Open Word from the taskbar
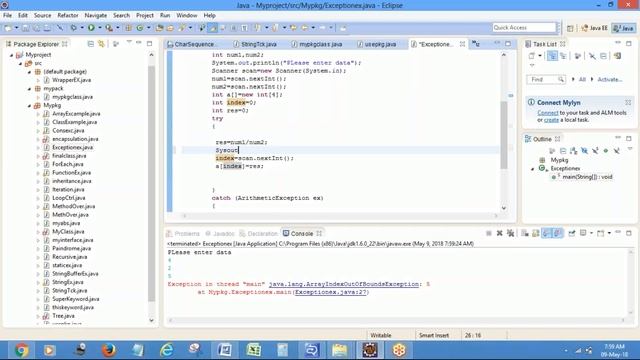Screen dimensions: 640x360 (224, 350)
